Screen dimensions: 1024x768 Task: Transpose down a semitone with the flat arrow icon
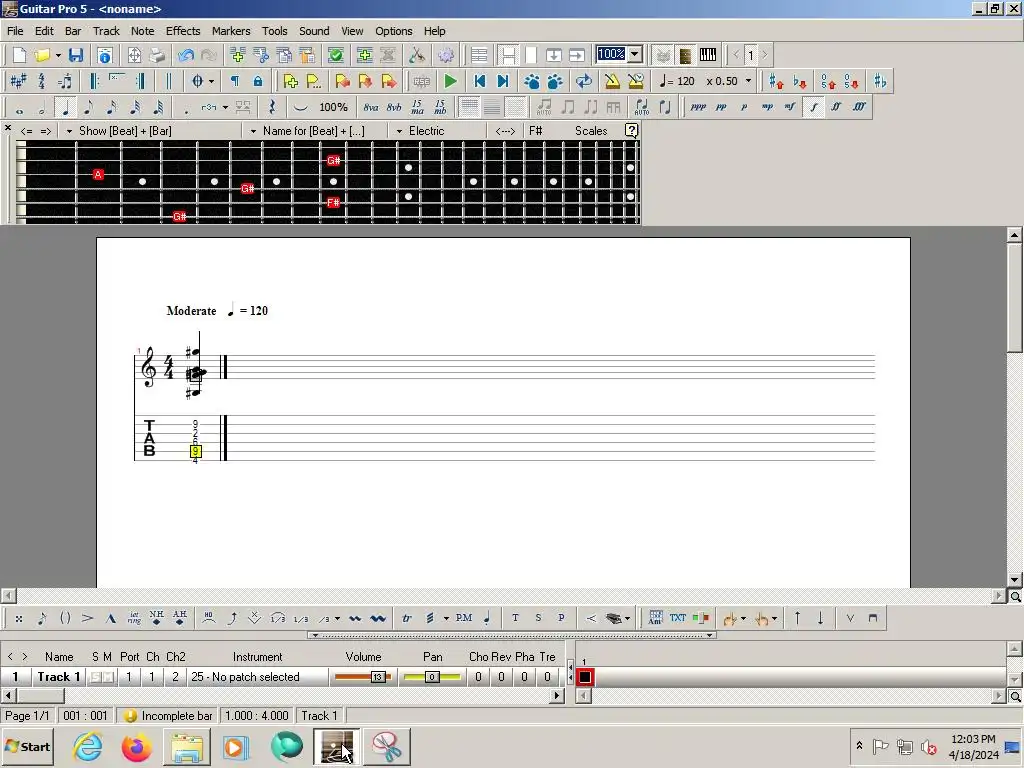[x=799, y=82]
